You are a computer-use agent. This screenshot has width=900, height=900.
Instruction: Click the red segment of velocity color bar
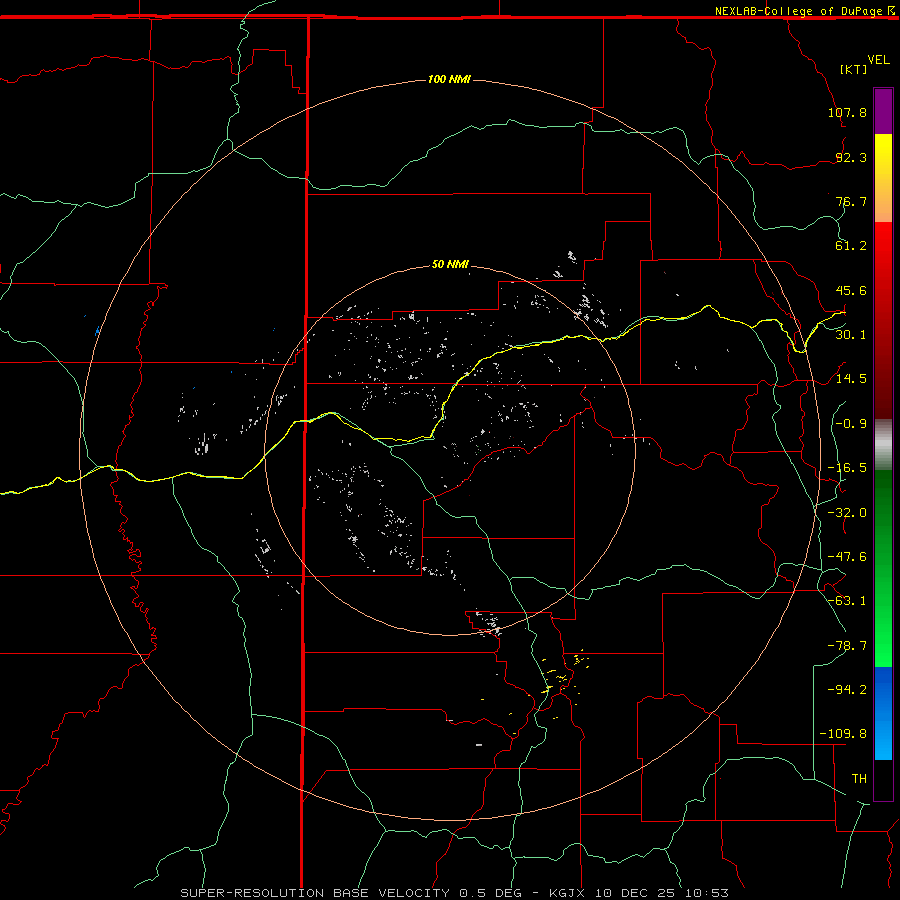tap(883, 320)
